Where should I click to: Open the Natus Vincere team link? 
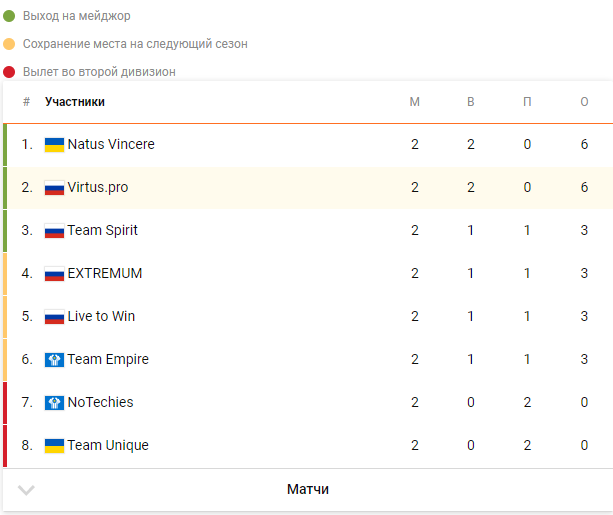point(111,144)
